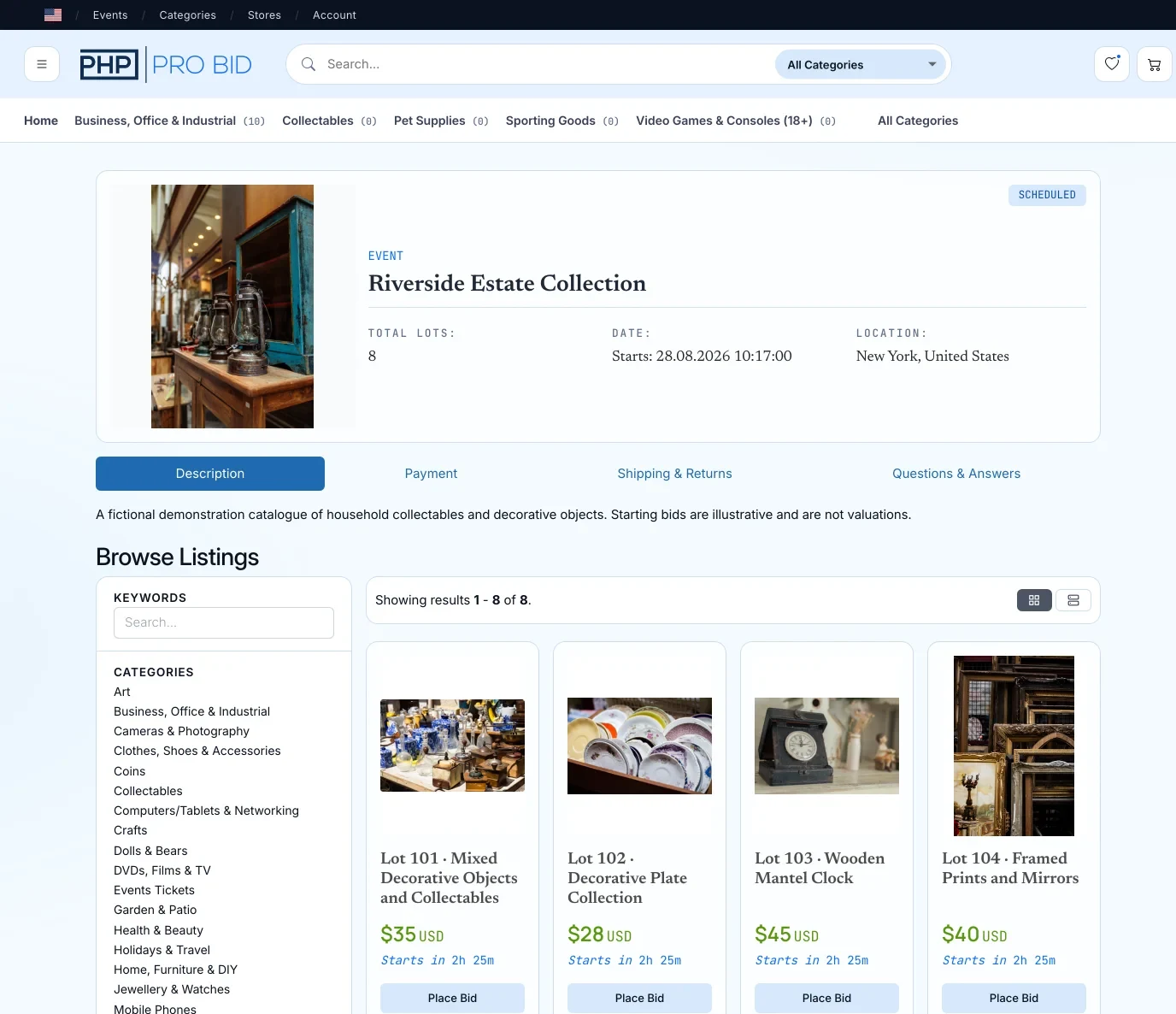Image resolution: width=1176 pixels, height=1014 pixels.
Task: Open Business, Office & Industrial nav category
Action: [x=169, y=121]
